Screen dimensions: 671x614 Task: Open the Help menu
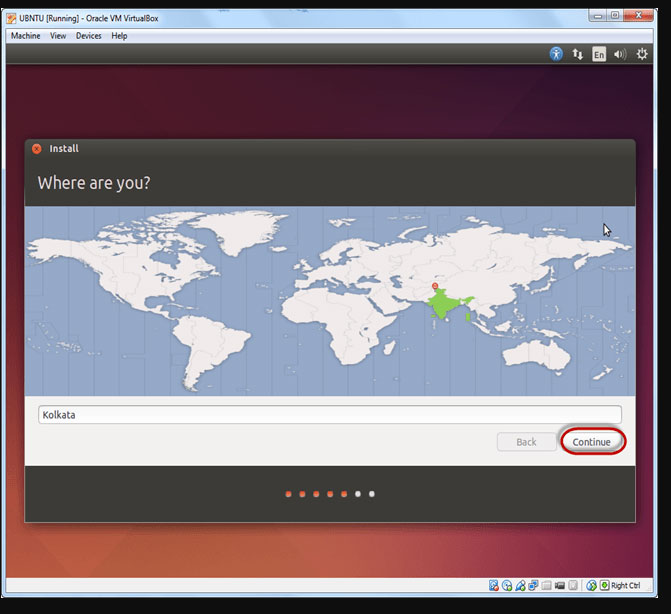point(119,36)
